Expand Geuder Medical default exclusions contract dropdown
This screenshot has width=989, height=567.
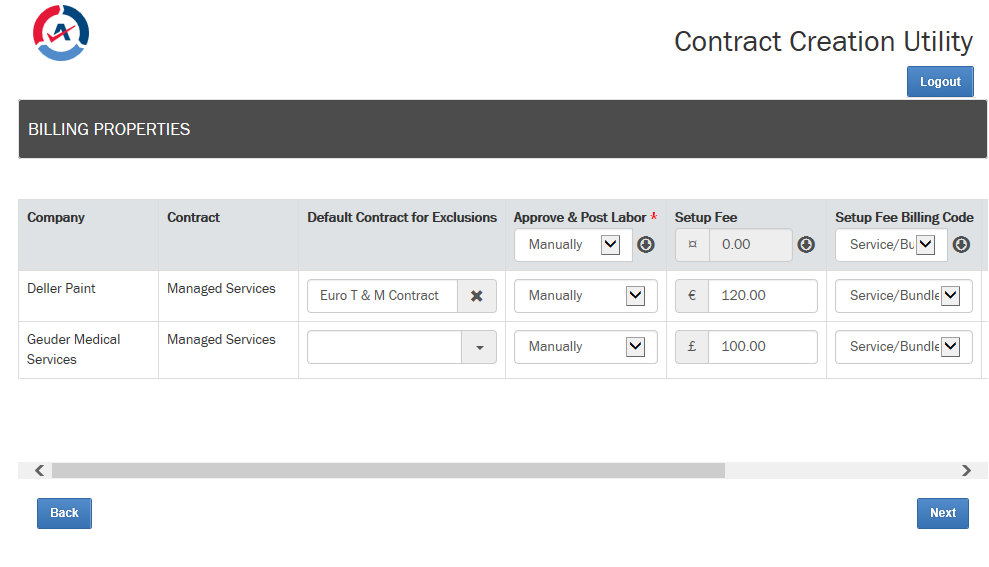point(479,348)
